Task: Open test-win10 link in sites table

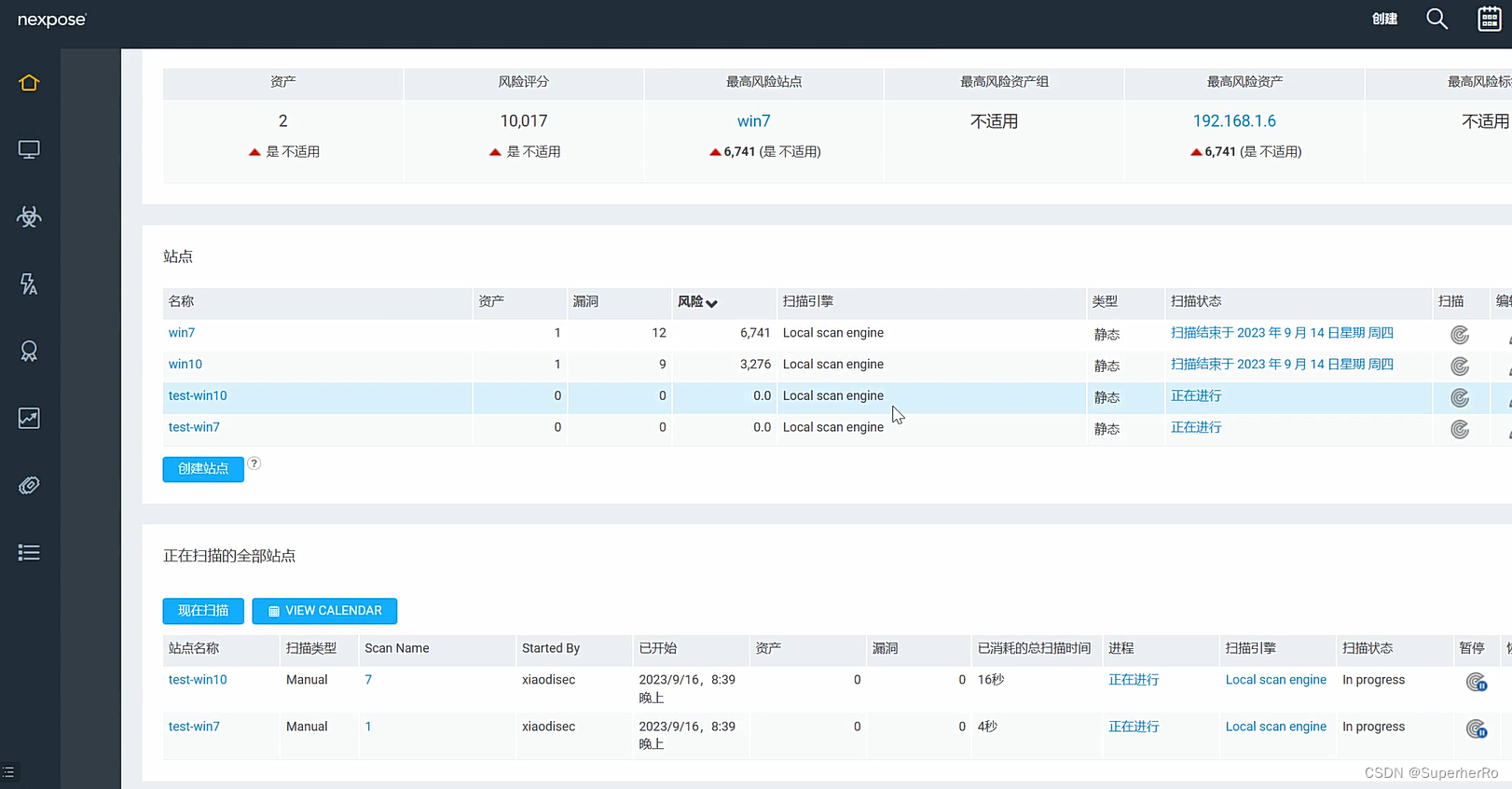Action: pos(198,396)
